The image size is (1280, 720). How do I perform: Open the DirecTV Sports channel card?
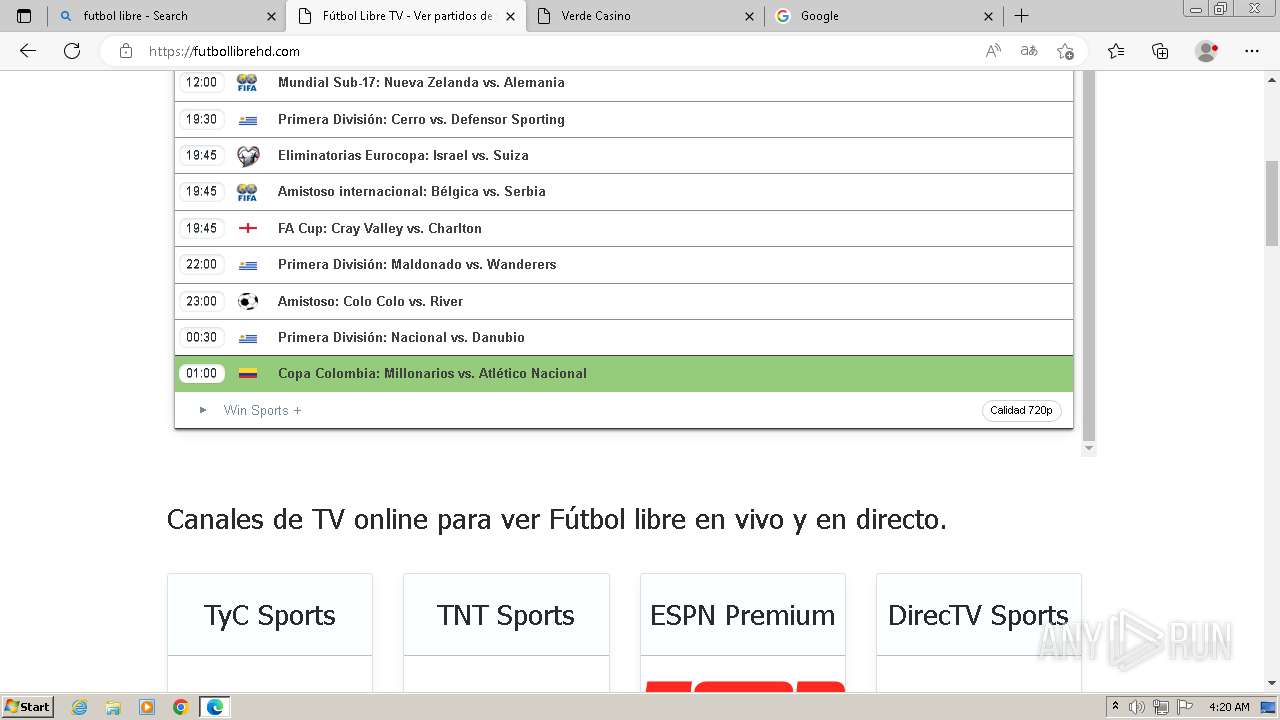[x=979, y=632]
